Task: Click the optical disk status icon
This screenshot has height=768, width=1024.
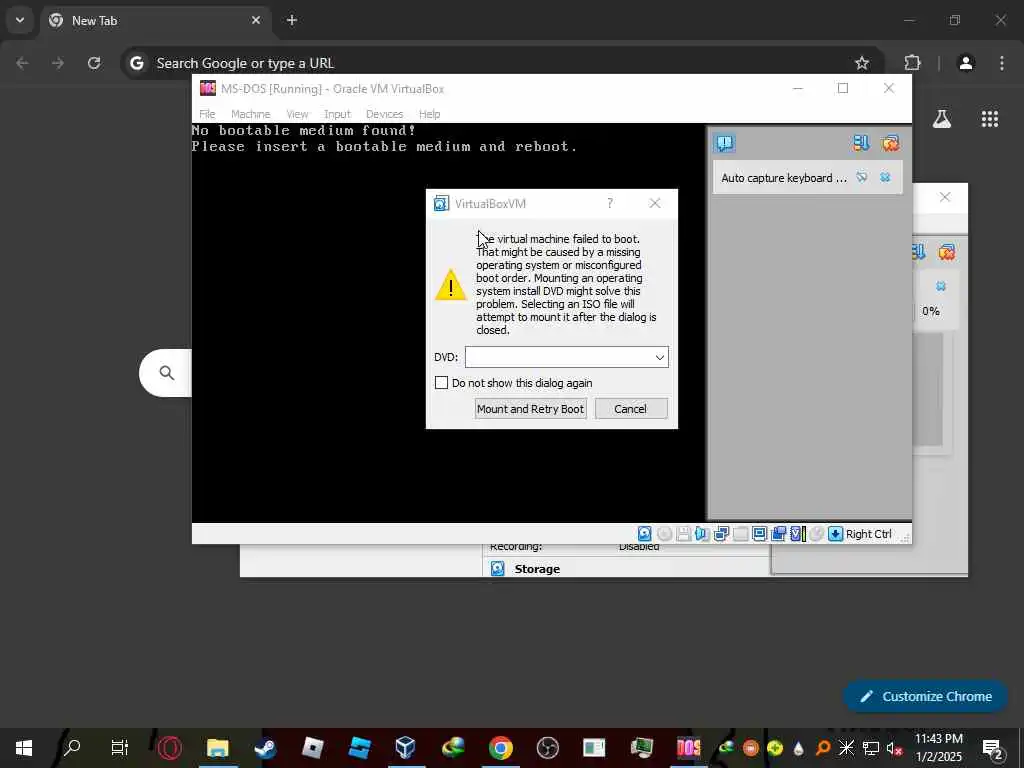Action: (x=664, y=534)
